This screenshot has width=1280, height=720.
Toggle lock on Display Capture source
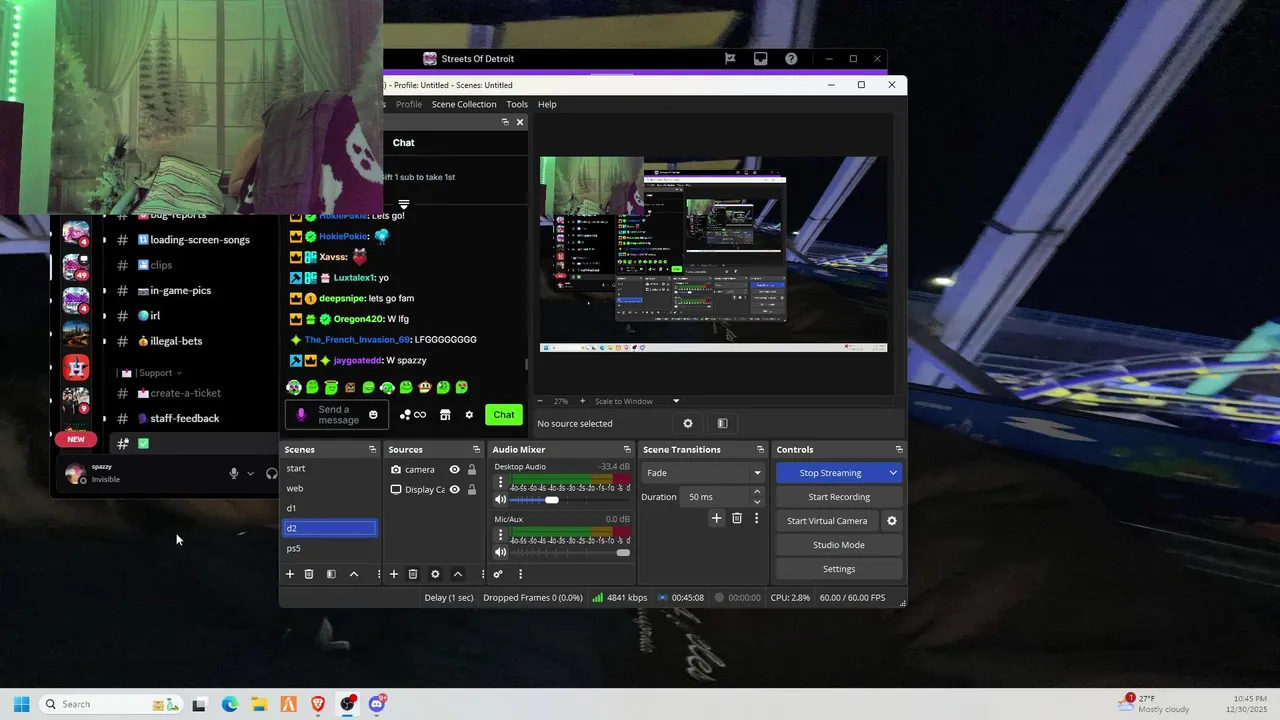click(x=472, y=490)
